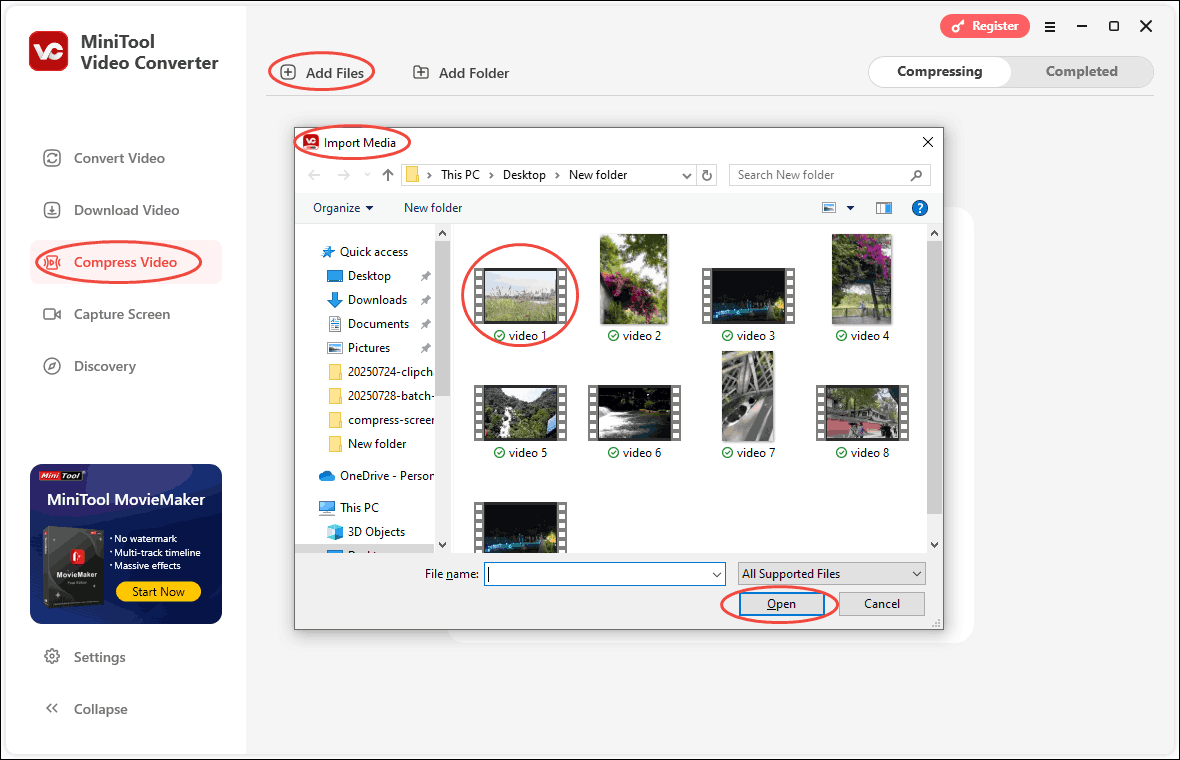Viewport: 1180px width, 760px height.
Task: Click This PC in the address path
Action: pyautogui.click(x=460, y=175)
